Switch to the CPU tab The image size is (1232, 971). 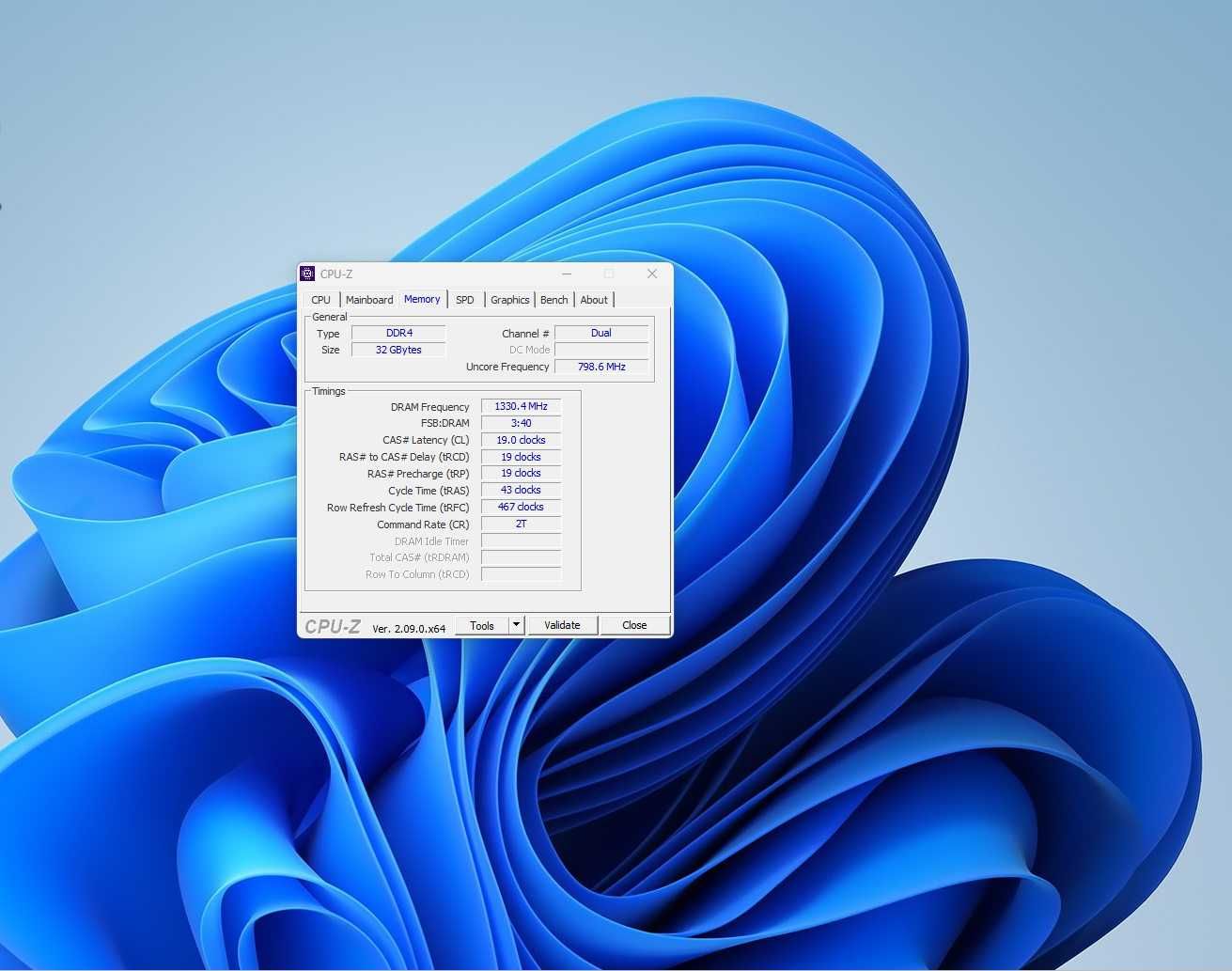(x=321, y=300)
